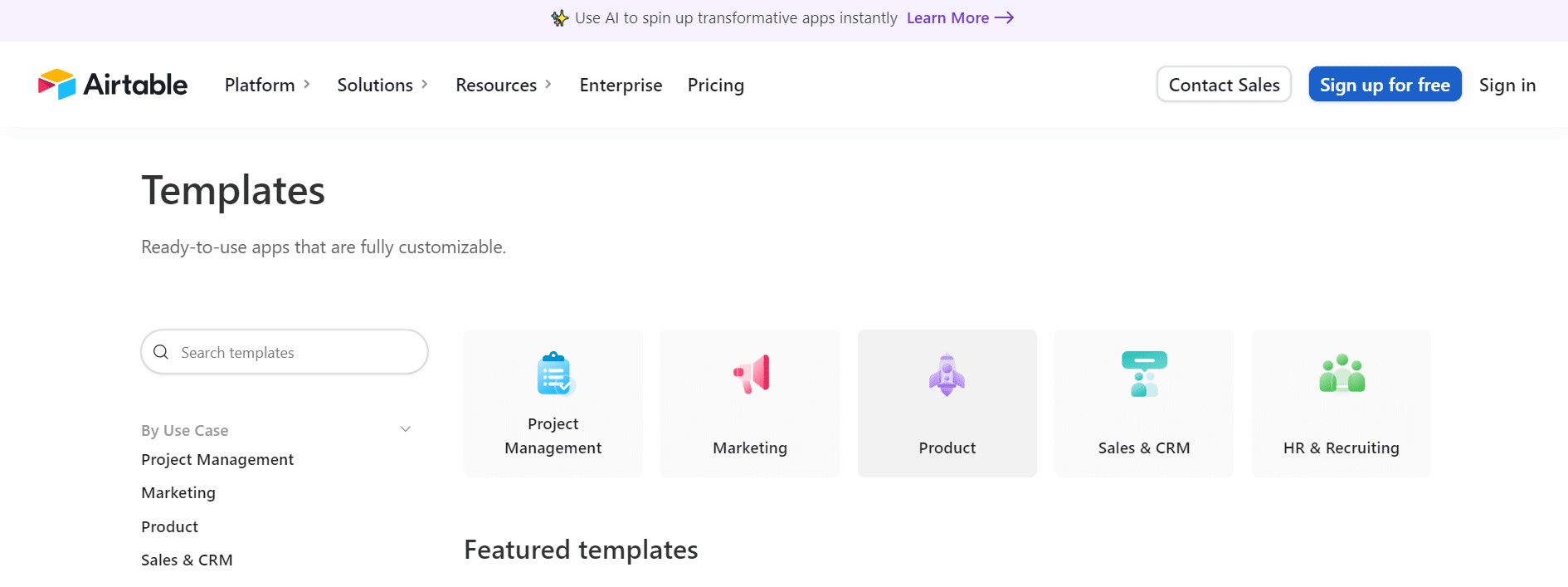Follow the Learn More banner link
1568x587 pixels.
tap(947, 18)
